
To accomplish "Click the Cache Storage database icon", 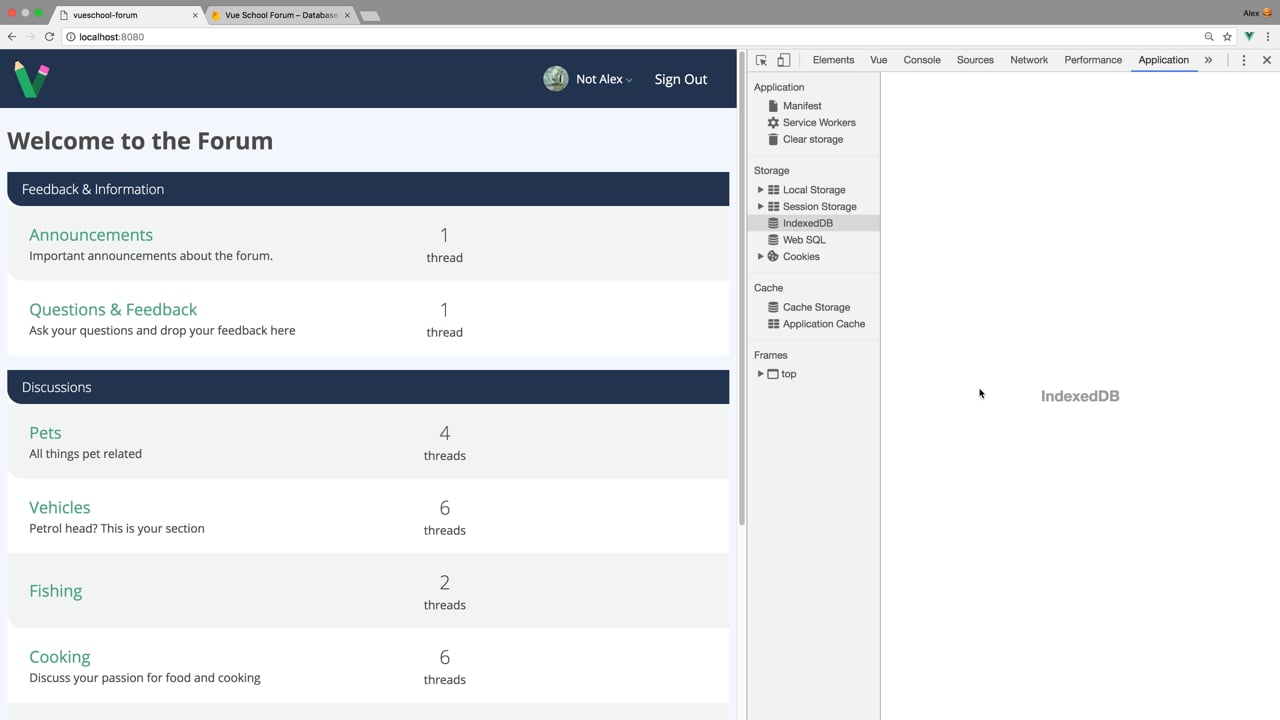I will coord(773,307).
